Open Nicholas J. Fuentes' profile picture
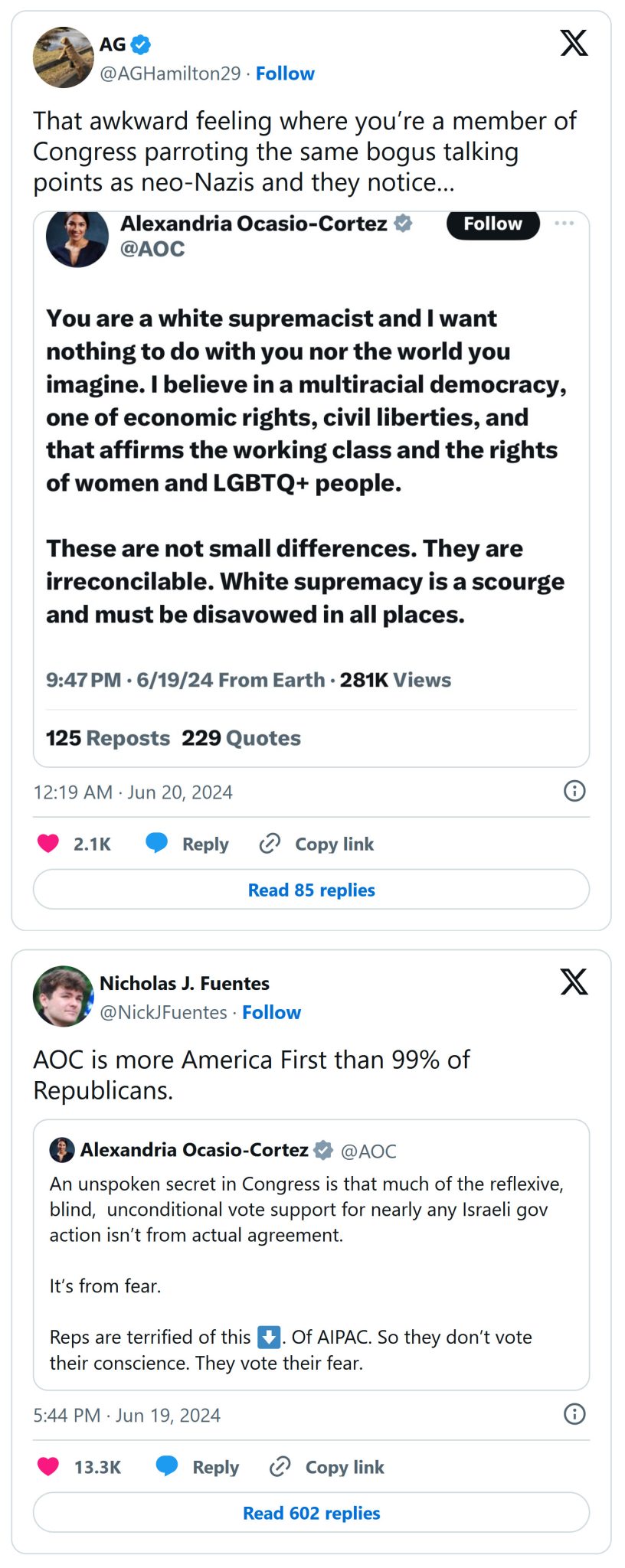 pyautogui.click(x=63, y=996)
